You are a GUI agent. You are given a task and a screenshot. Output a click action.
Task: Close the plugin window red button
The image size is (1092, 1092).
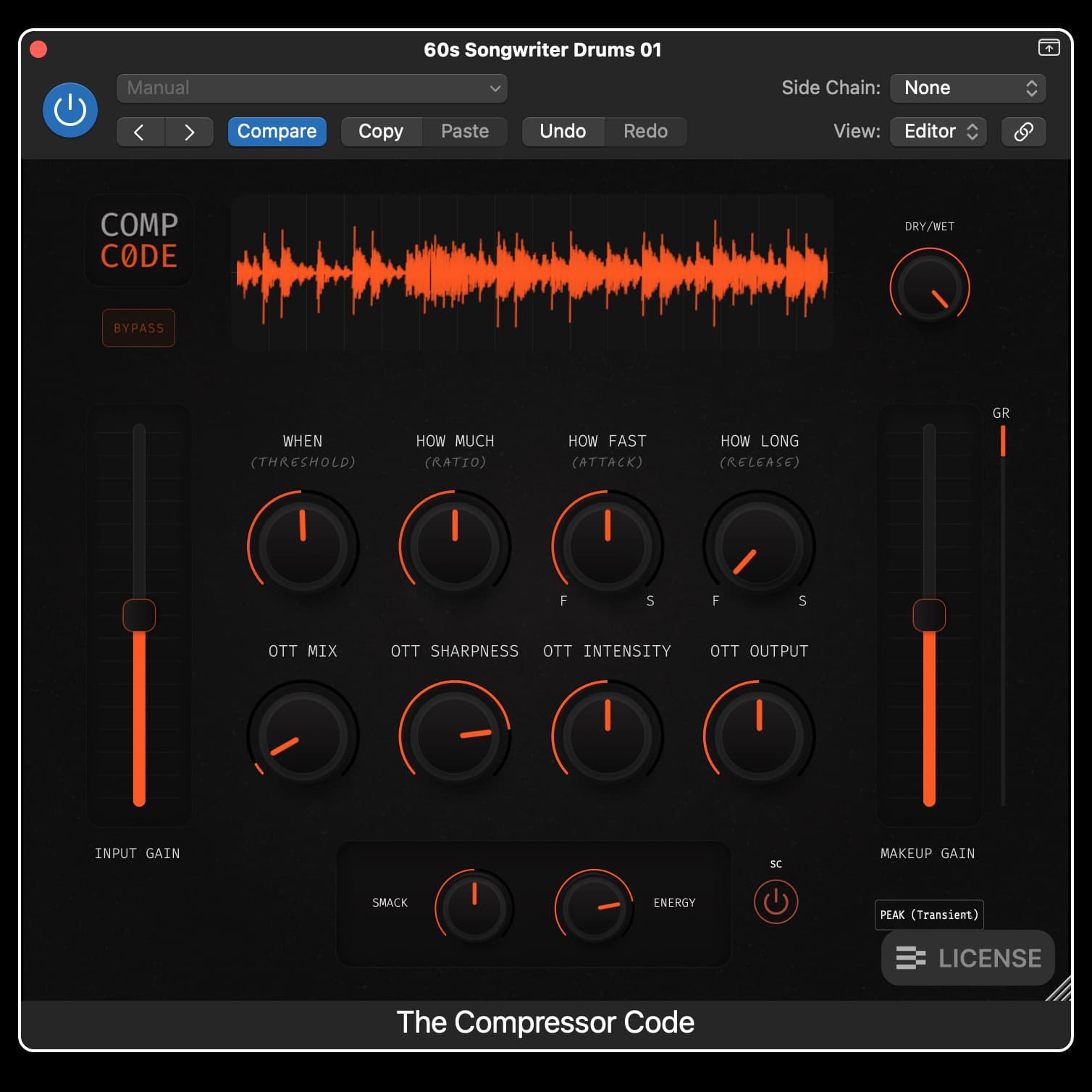(x=38, y=49)
